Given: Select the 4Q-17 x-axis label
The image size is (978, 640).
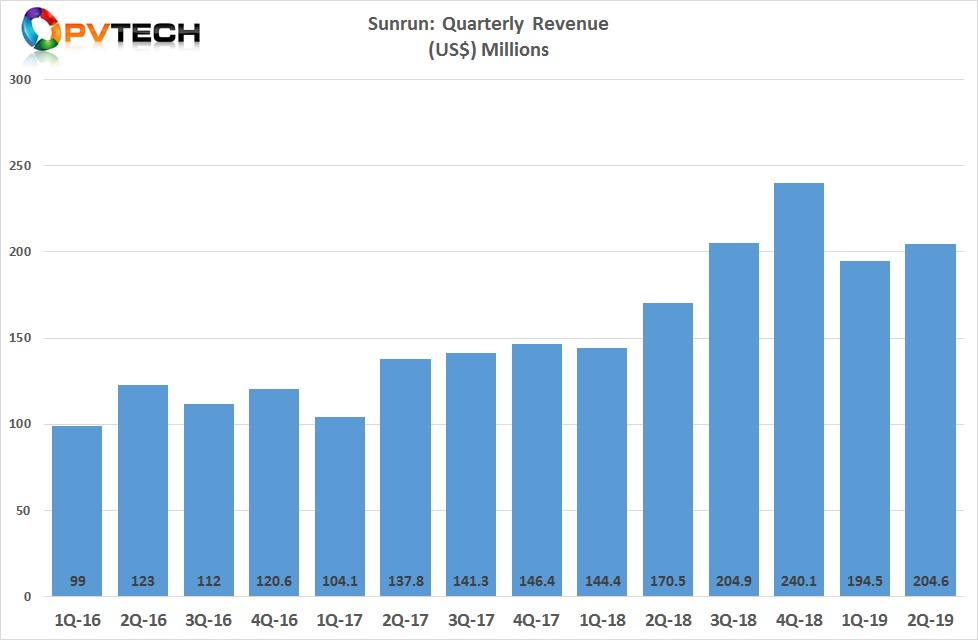Looking at the screenshot, I should click(x=536, y=620).
